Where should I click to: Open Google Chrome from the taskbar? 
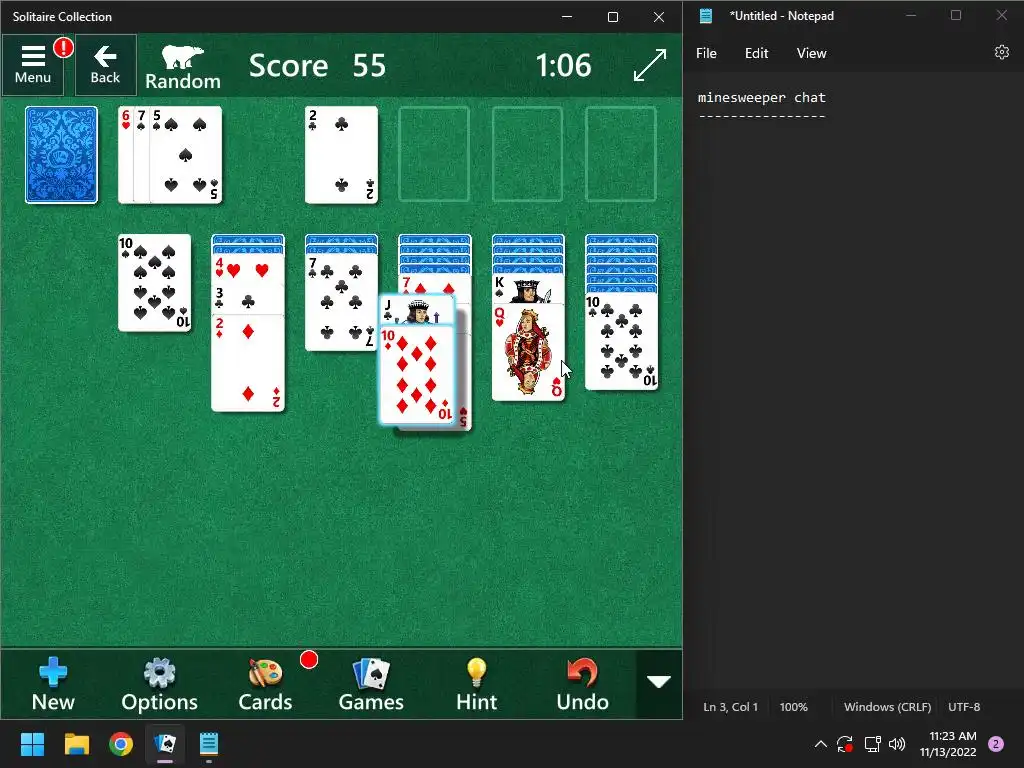pos(121,744)
